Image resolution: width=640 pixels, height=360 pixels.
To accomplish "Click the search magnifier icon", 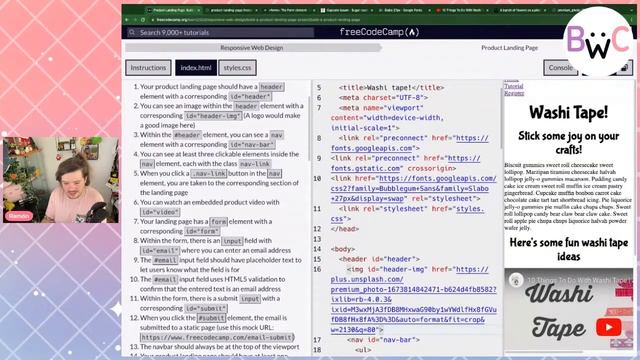I will coord(131,32).
